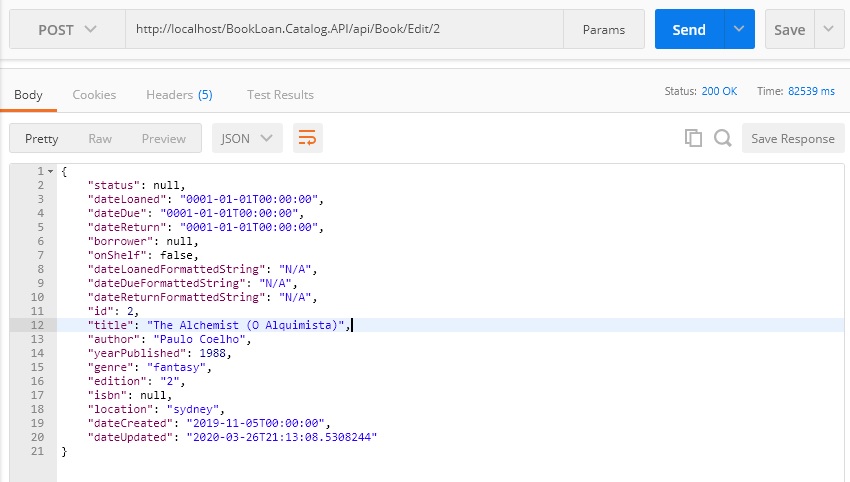Open the Headers (5) tab
The image size is (850, 482).
point(179,95)
